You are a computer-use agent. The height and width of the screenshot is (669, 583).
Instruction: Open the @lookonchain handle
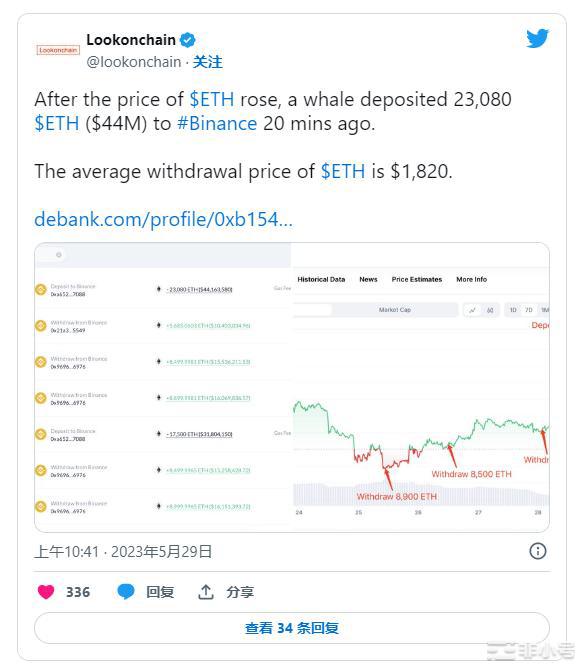pyautogui.click(x=134, y=62)
